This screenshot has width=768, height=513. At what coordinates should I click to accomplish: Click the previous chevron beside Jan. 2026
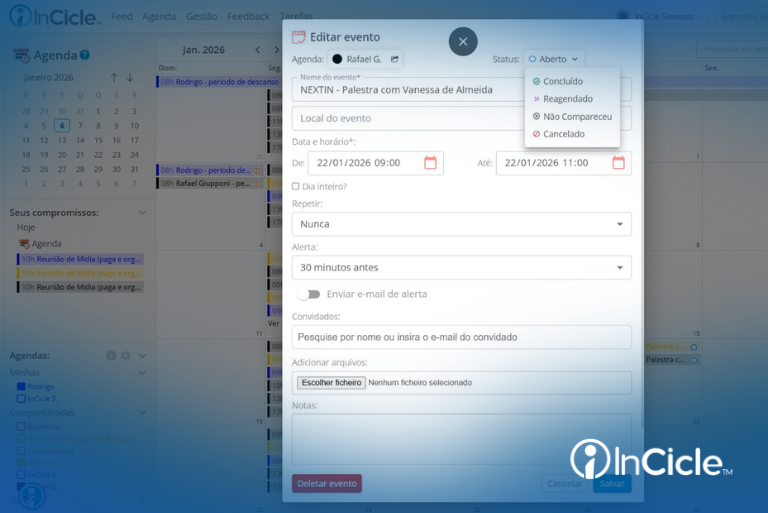(258, 49)
